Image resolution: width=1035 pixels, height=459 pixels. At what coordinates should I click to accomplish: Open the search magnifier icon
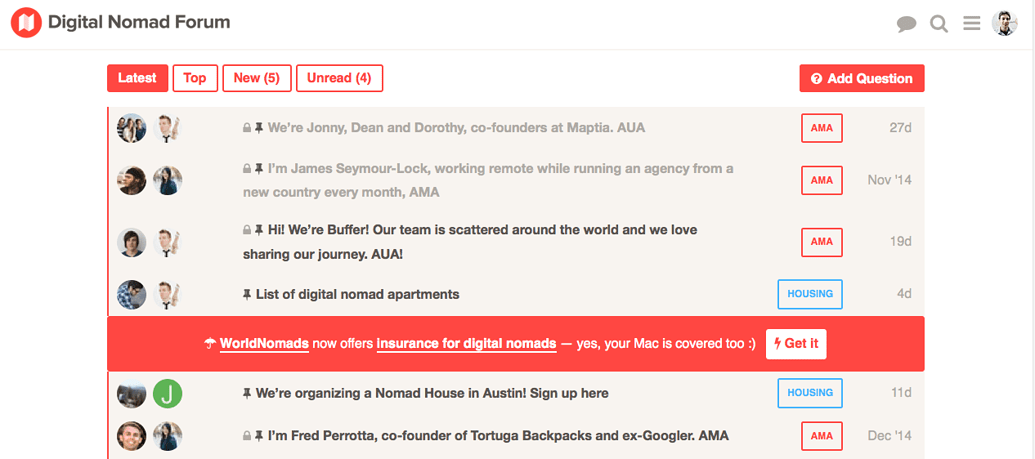[939, 23]
